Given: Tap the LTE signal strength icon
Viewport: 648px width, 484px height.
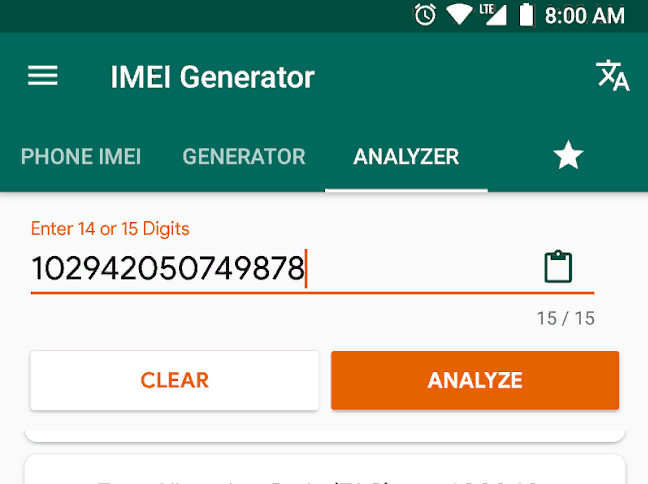Looking at the screenshot, I should click(x=493, y=15).
